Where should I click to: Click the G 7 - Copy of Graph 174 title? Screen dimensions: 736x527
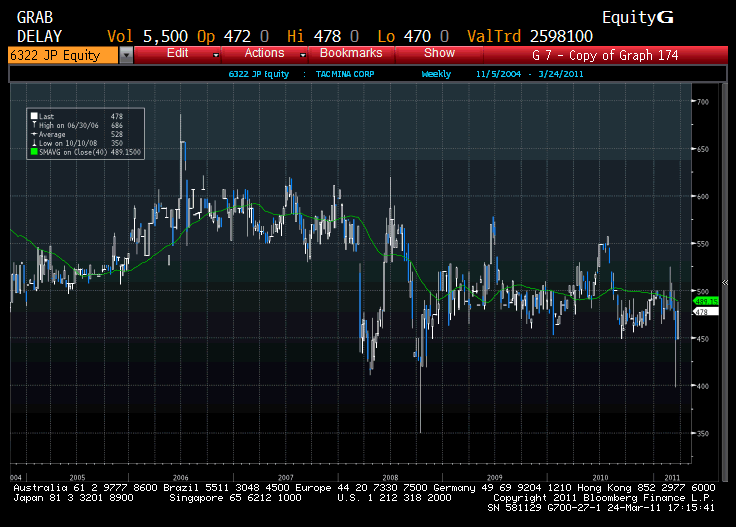tap(605, 55)
